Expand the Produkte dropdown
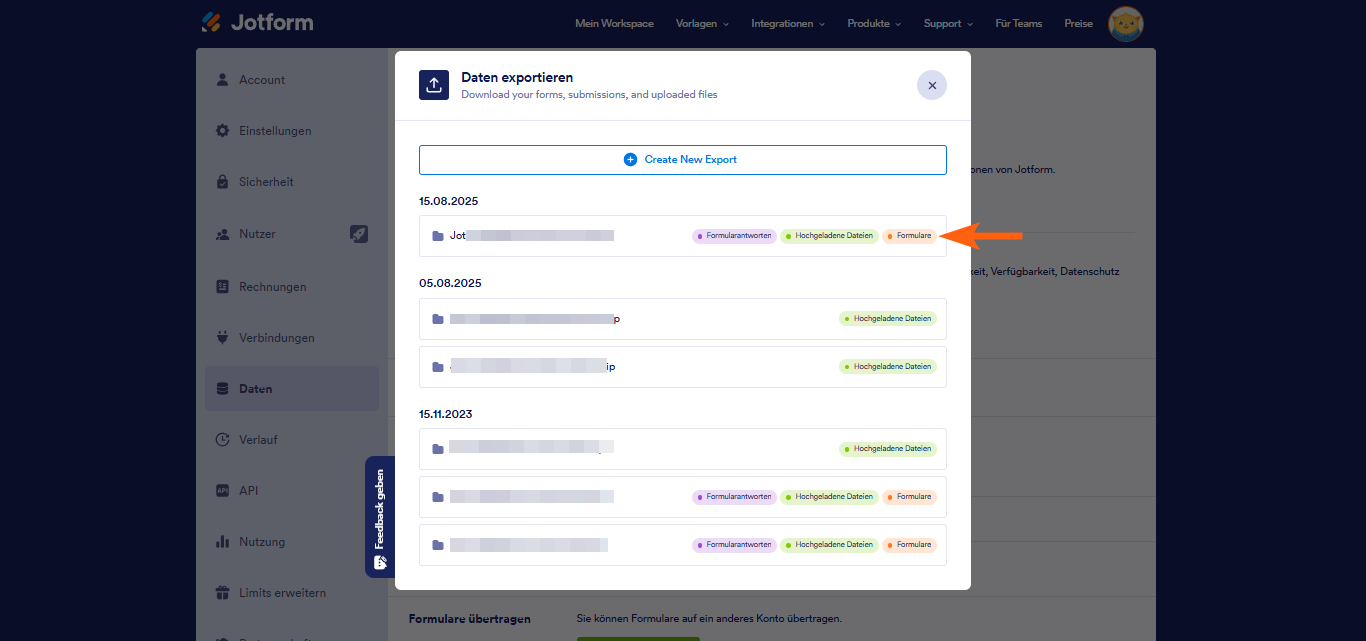 [x=874, y=24]
